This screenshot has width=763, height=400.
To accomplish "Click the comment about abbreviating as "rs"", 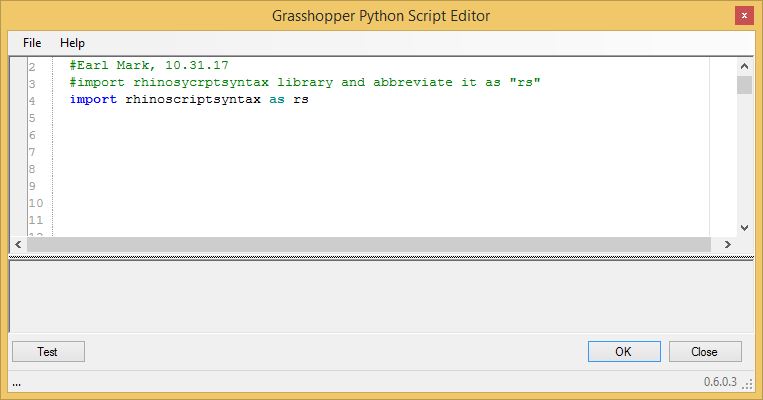I will point(305,82).
